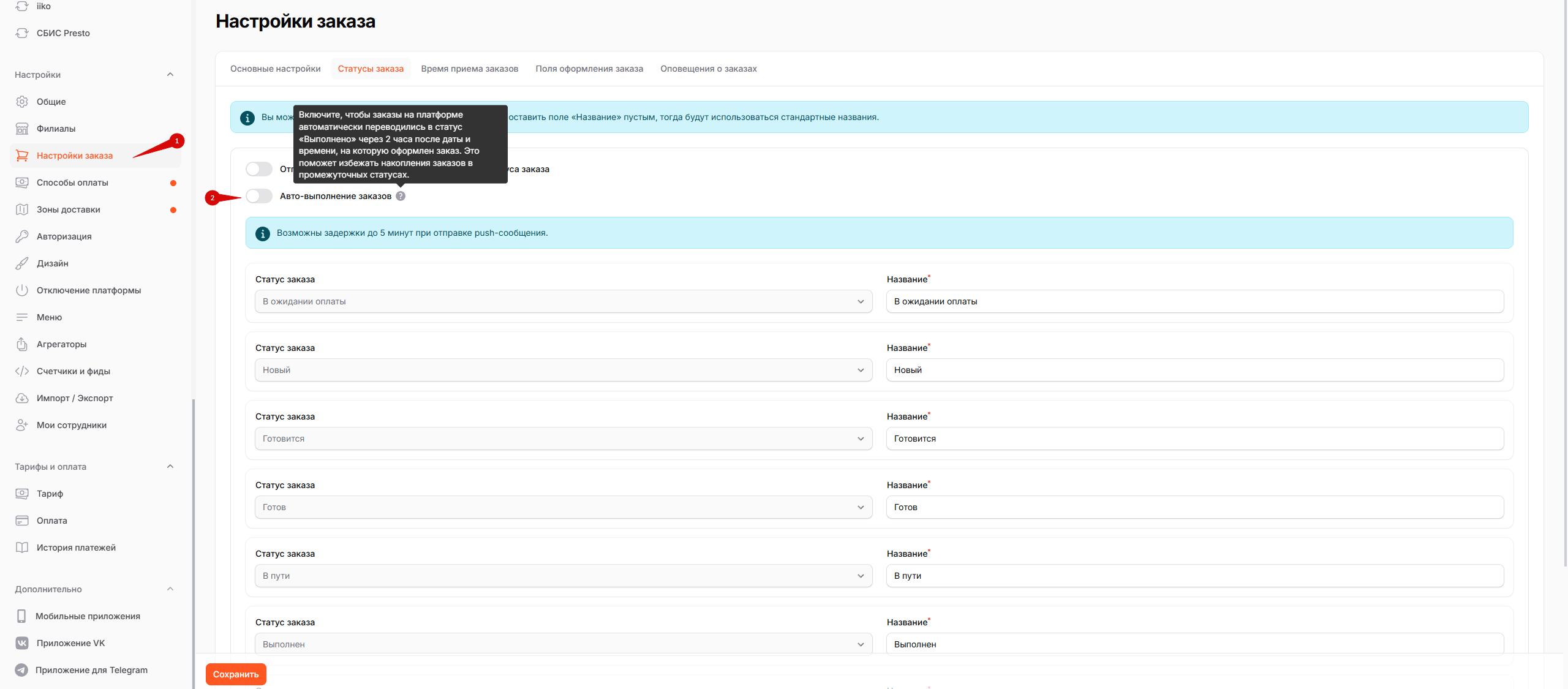Click the credit card icon beside Оплата
Image resolution: width=1568 pixels, height=689 pixels.
tap(22, 521)
